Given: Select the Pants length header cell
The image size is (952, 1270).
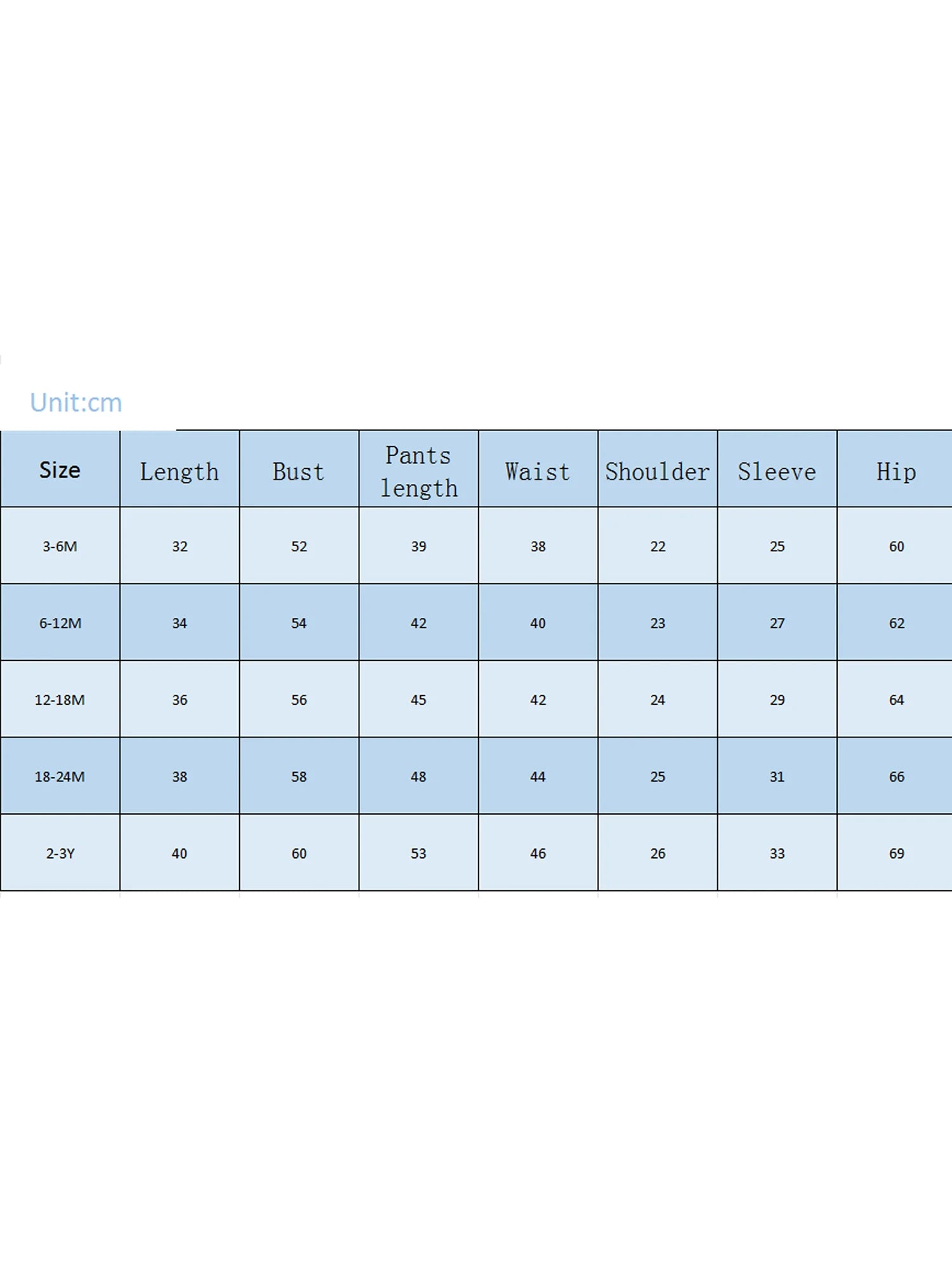Looking at the screenshot, I should click(x=418, y=471).
